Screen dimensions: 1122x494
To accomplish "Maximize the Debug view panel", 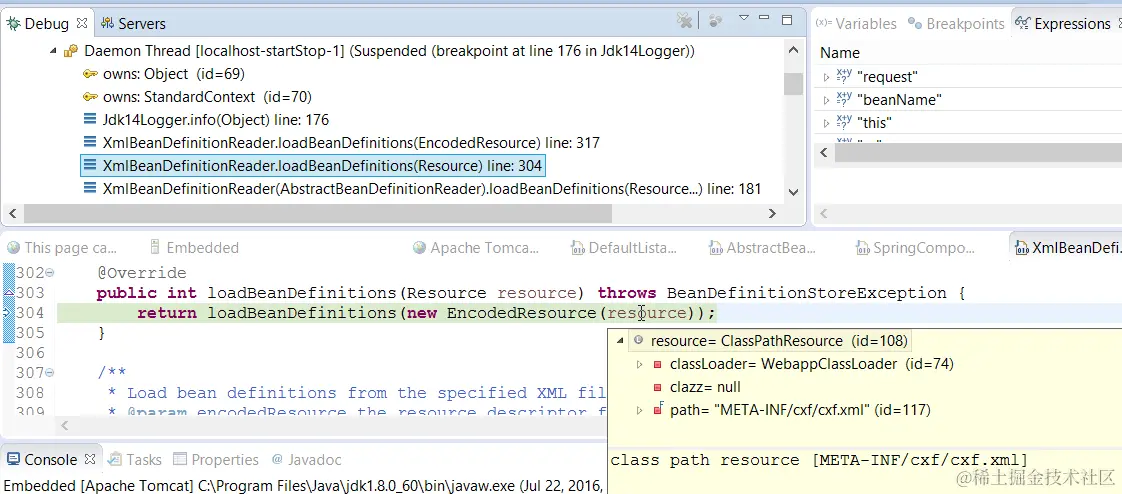I will pyautogui.click(x=787, y=19).
